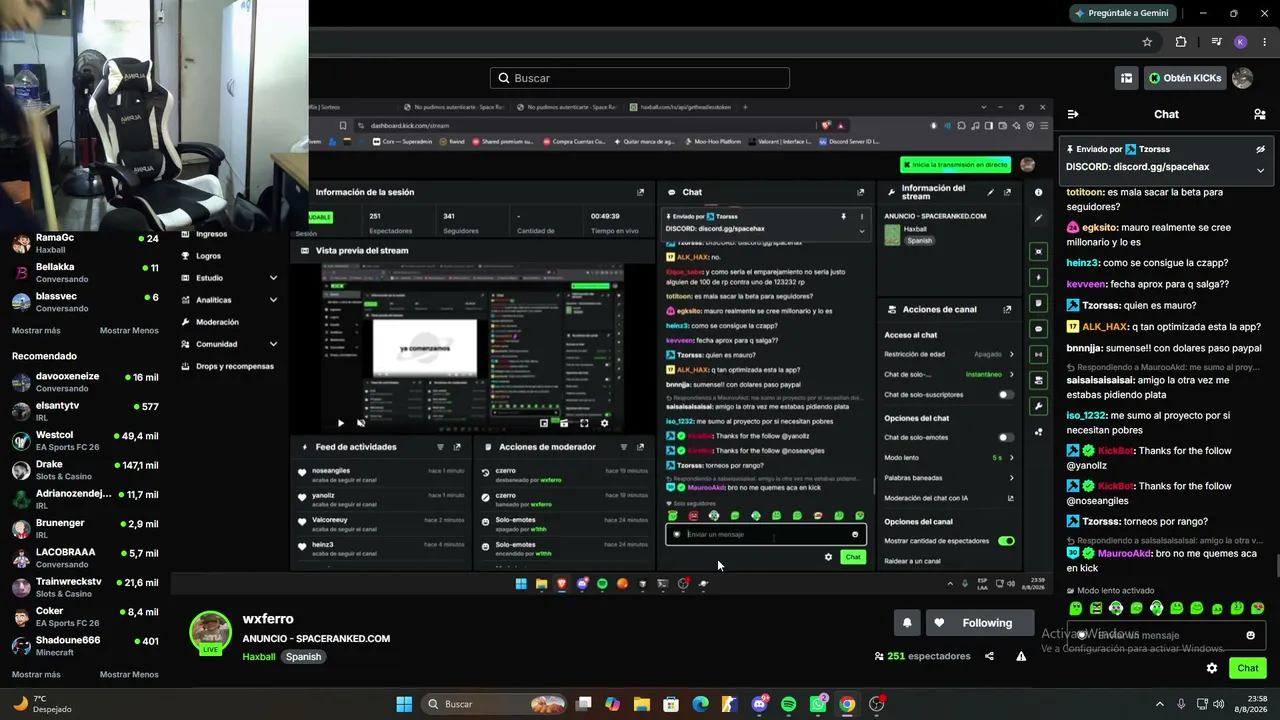Open davooxeneize recommended channel
This screenshot has height=720, width=1280.
tap(85, 382)
